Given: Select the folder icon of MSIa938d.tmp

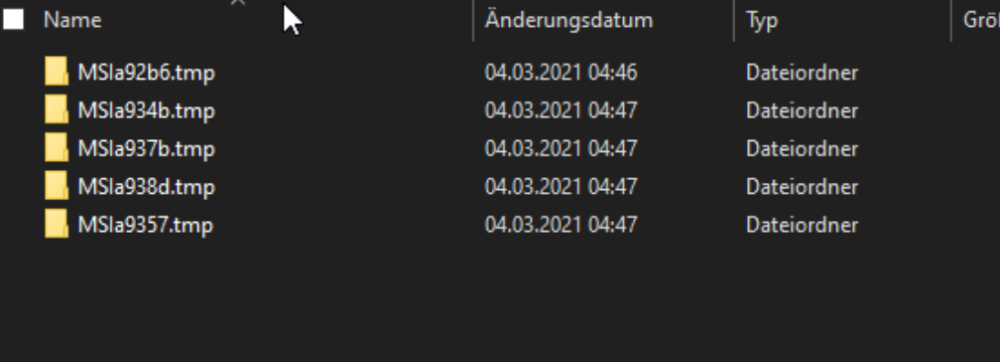Looking at the screenshot, I should [x=56, y=186].
